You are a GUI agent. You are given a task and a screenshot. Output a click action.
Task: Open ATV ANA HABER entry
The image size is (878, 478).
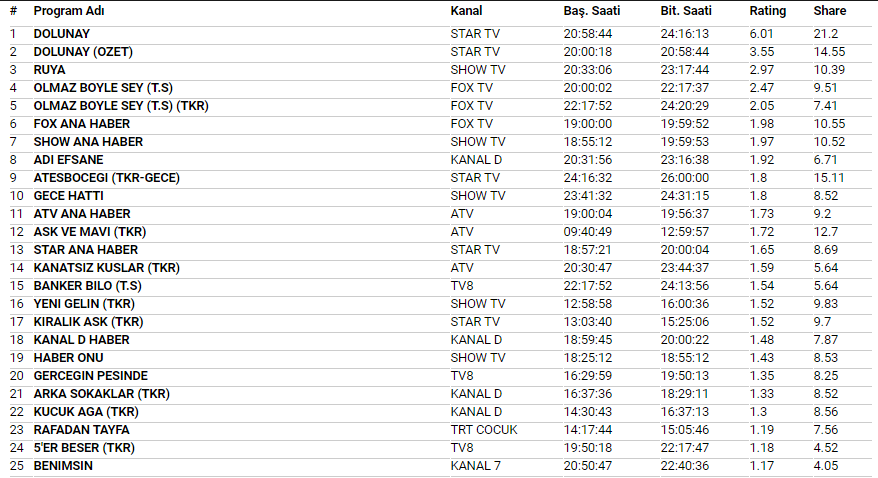pos(82,214)
